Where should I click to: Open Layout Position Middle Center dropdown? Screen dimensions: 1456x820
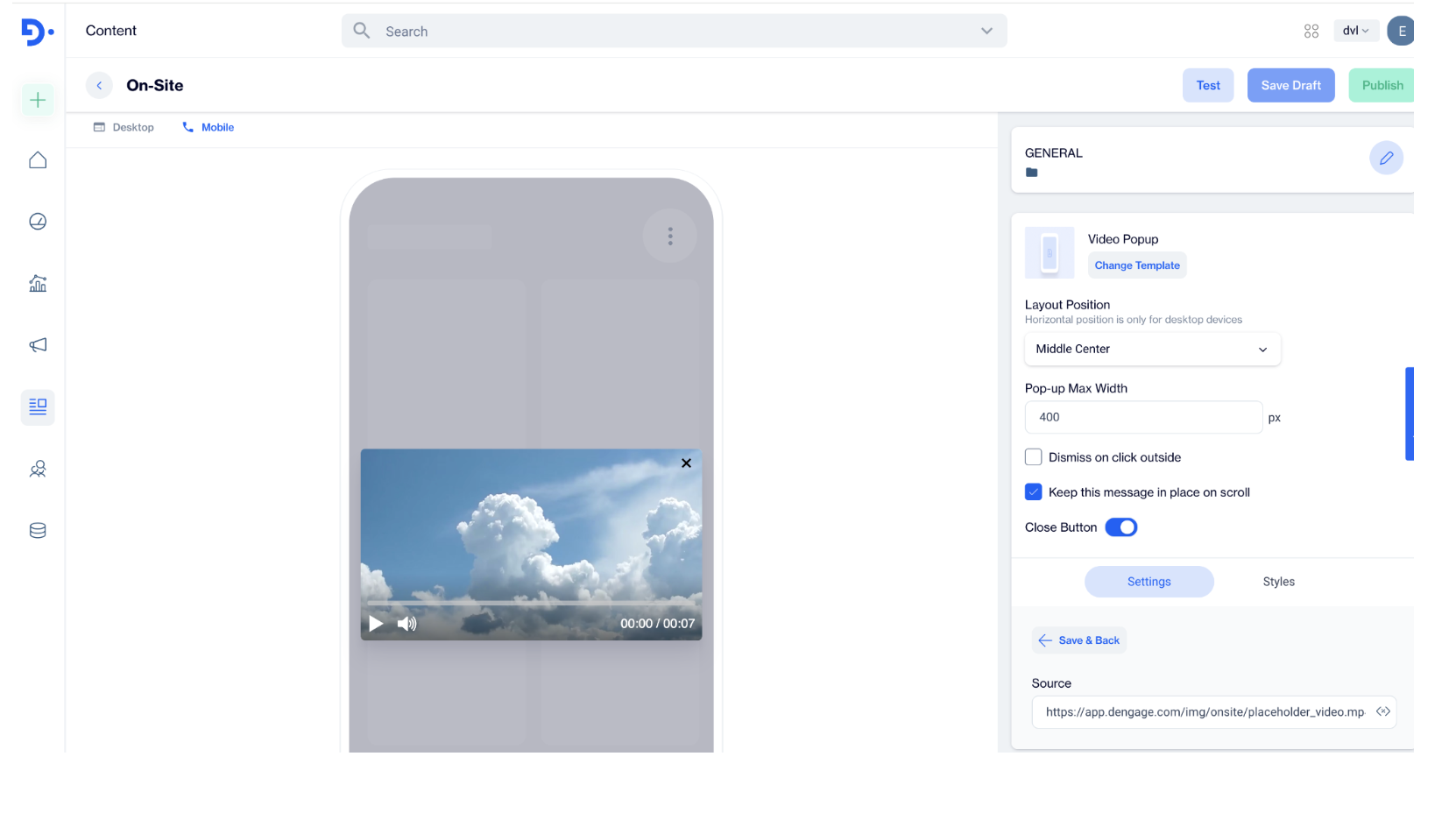coord(1152,349)
